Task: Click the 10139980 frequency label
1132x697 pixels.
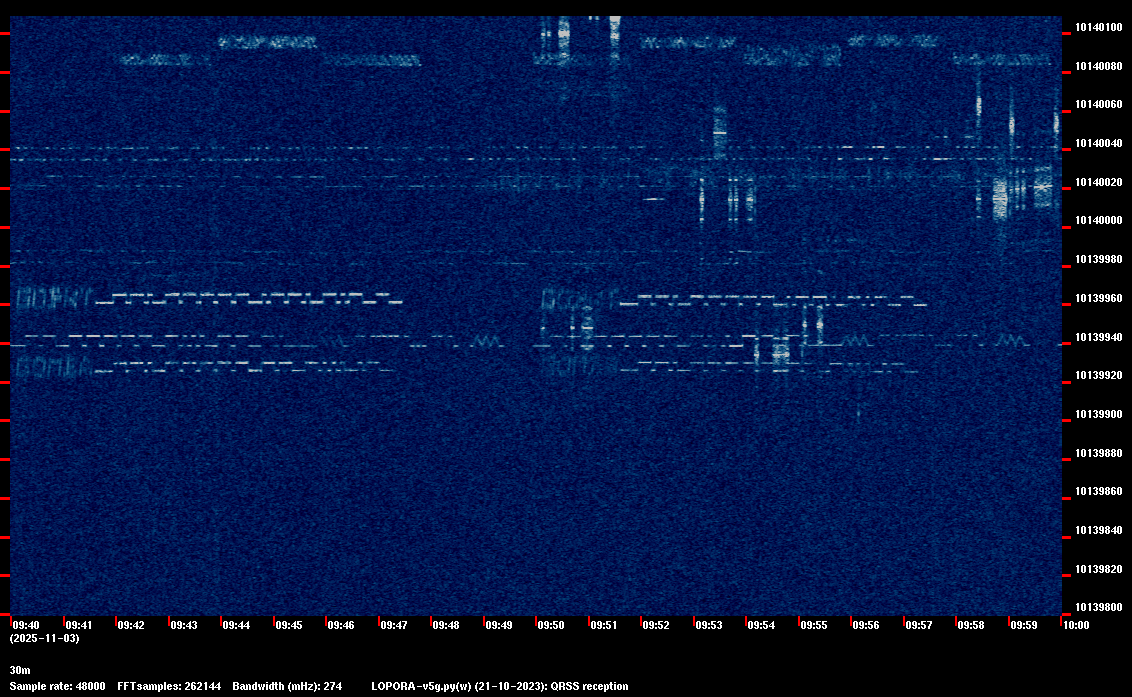Action: (x=1099, y=259)
